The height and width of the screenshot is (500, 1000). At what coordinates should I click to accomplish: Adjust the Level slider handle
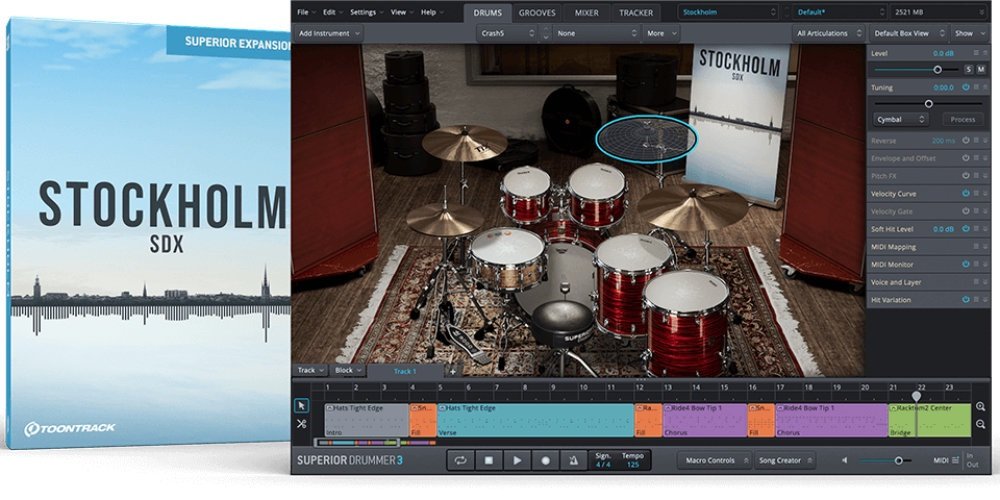click(x=937, y=69)
